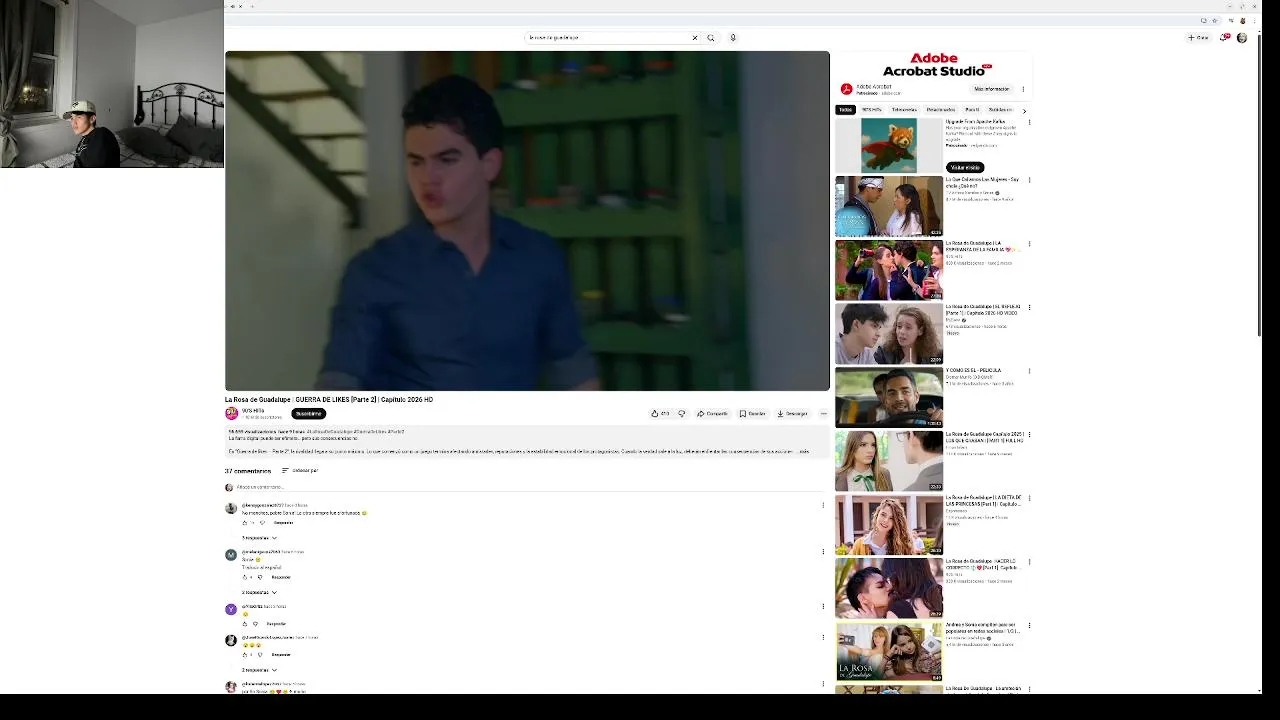Click Traducir al español on the Sonia comment
The height and width of the screenshot is (720, 1280).
pyautogui.click(x=261, y=567)
